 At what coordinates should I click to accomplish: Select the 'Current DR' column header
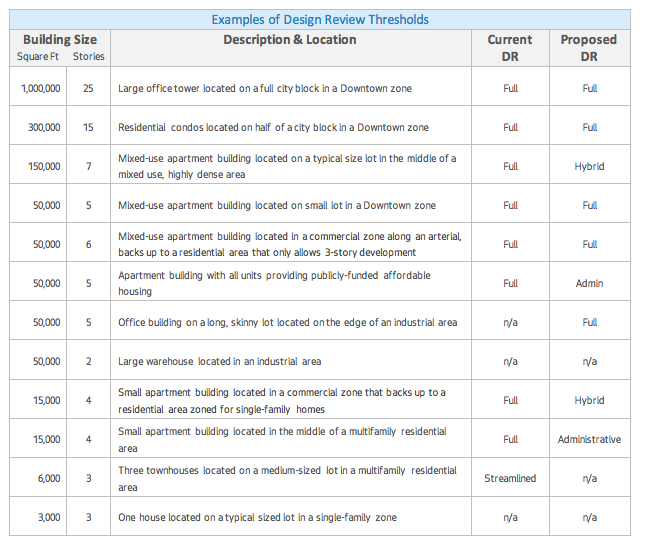click(510, 48)
